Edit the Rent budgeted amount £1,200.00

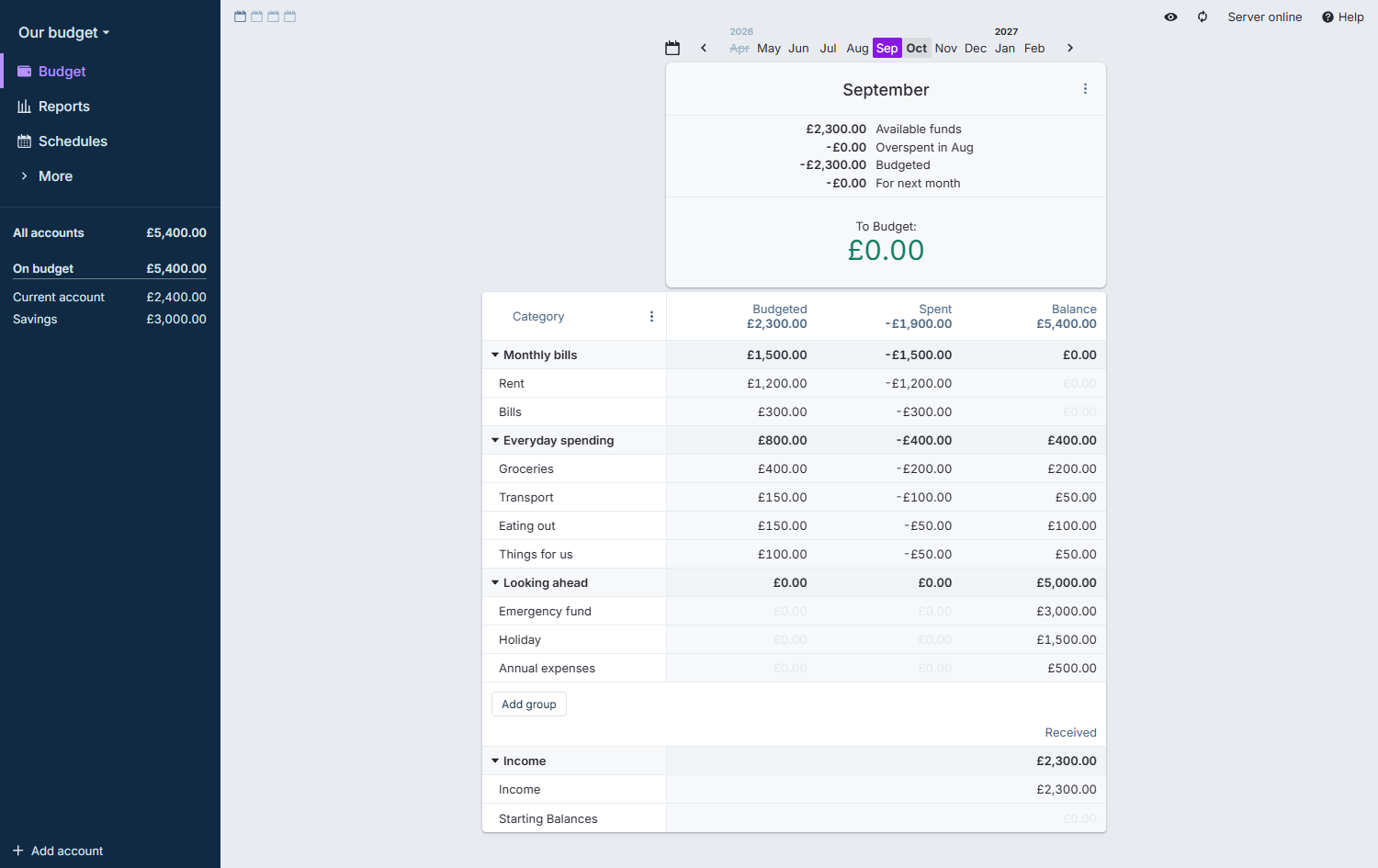click(777, 383)
